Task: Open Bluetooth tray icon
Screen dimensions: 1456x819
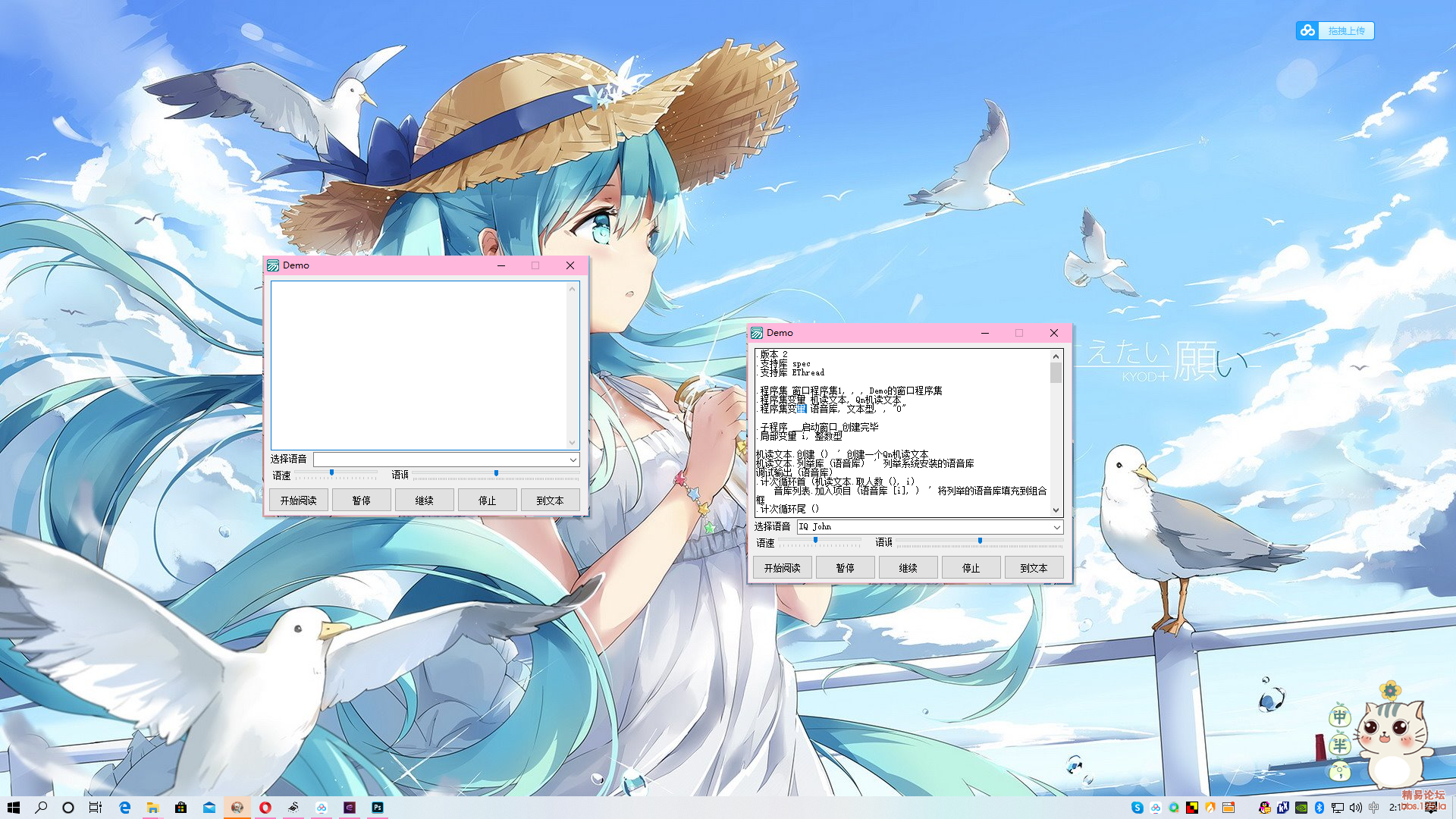Action: point(1319,808)
